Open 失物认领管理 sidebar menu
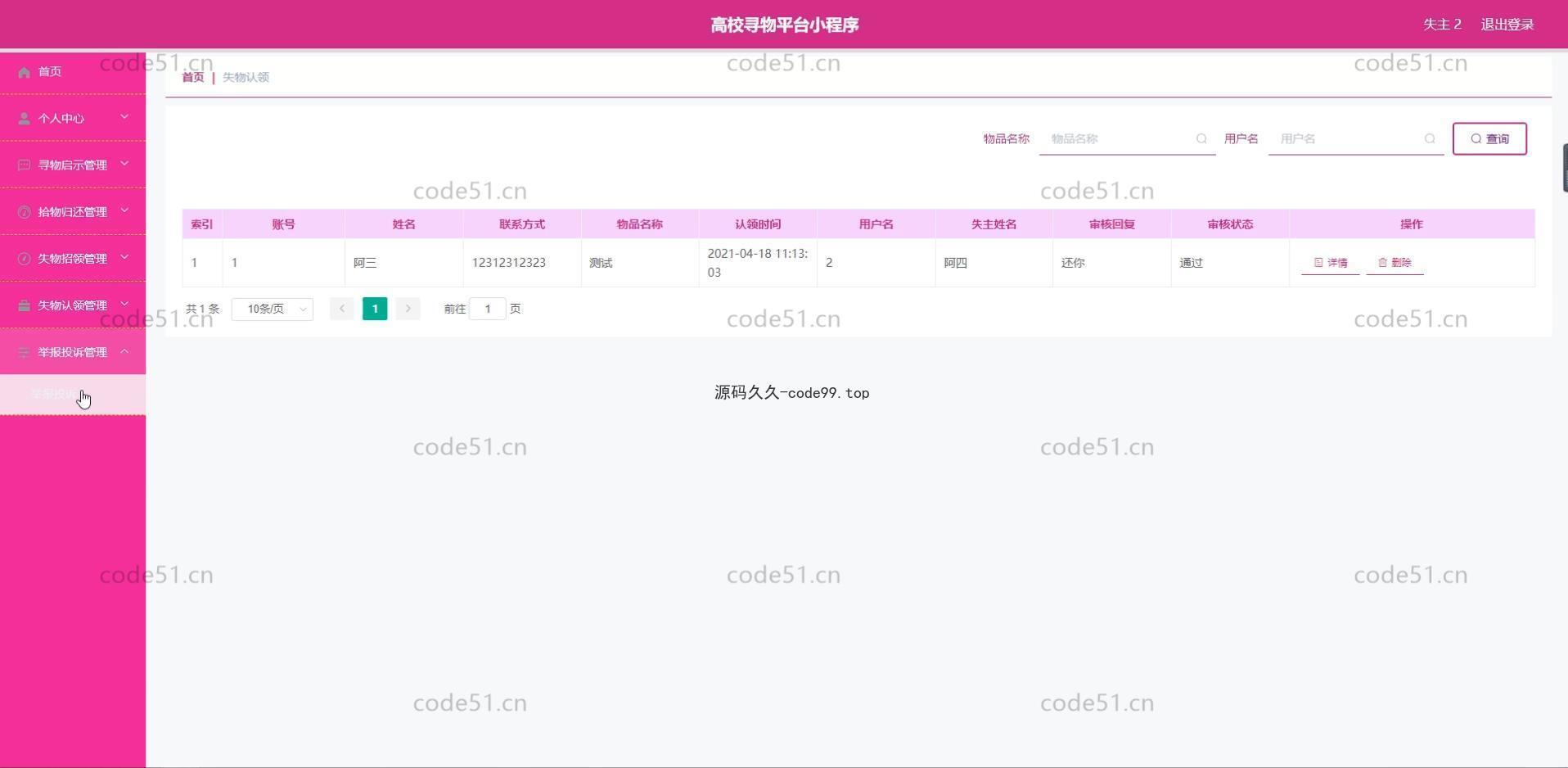This screenshot has height=768, width=1568. pos(73,305)
